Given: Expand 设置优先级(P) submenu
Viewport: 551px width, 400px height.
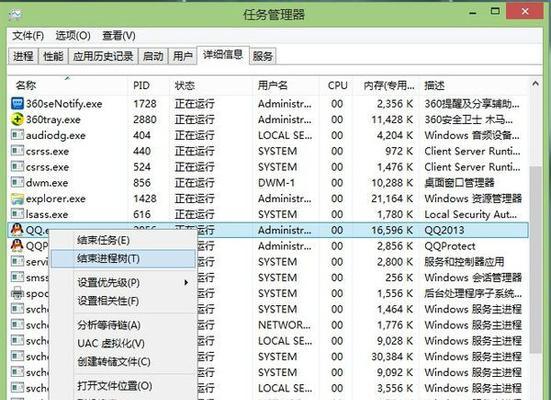Looking at the screenshot, I should click(x=123, y=283).
